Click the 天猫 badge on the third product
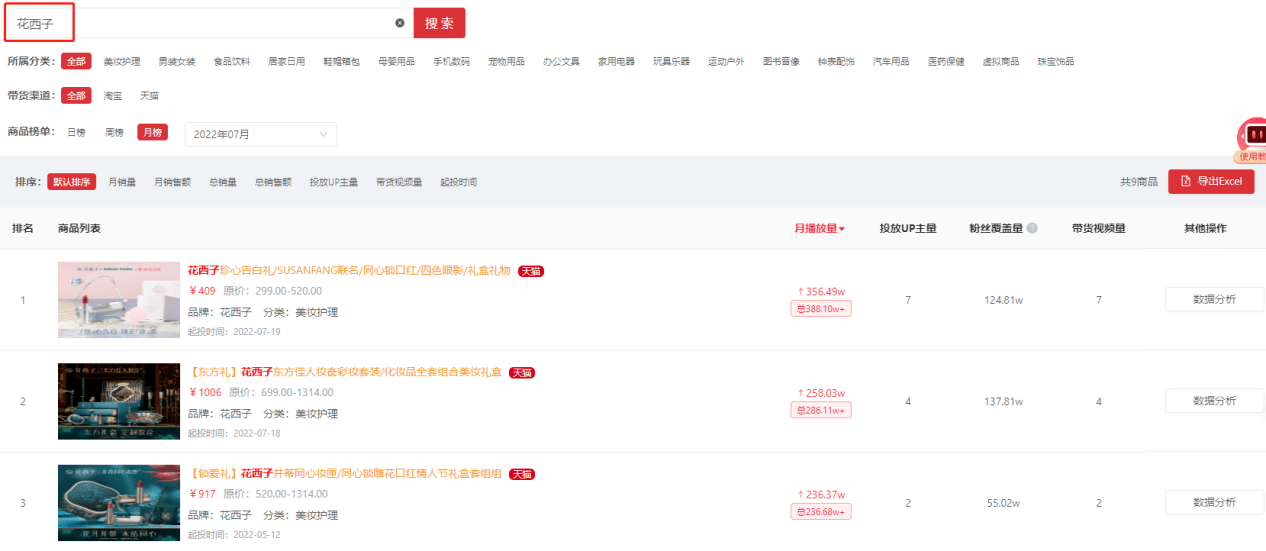Viewport: 1266px width, 551px height. (x=520, y=474)
